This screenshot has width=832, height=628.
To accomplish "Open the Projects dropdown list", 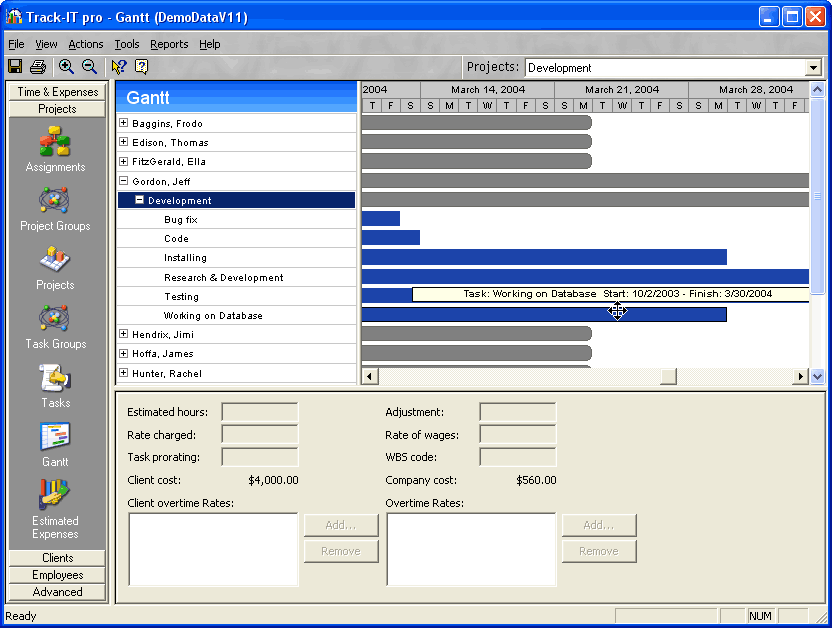I will (813, 68).
